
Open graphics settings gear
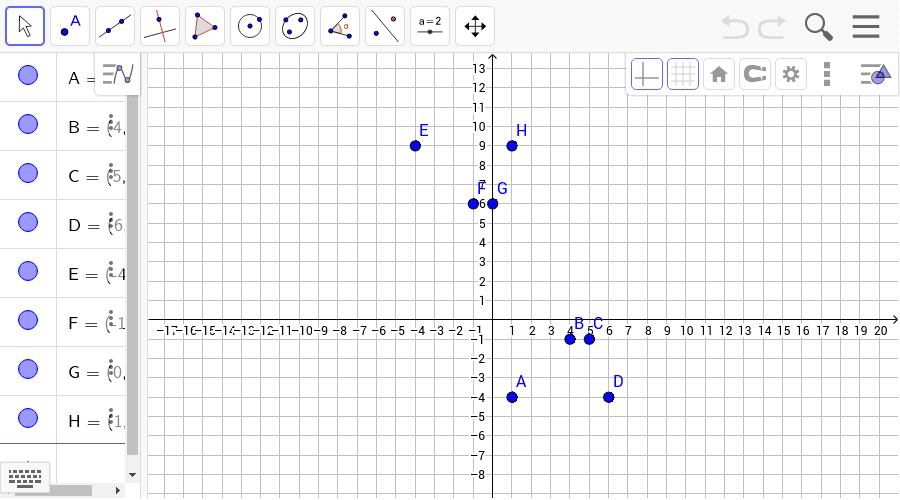point(791,74)
